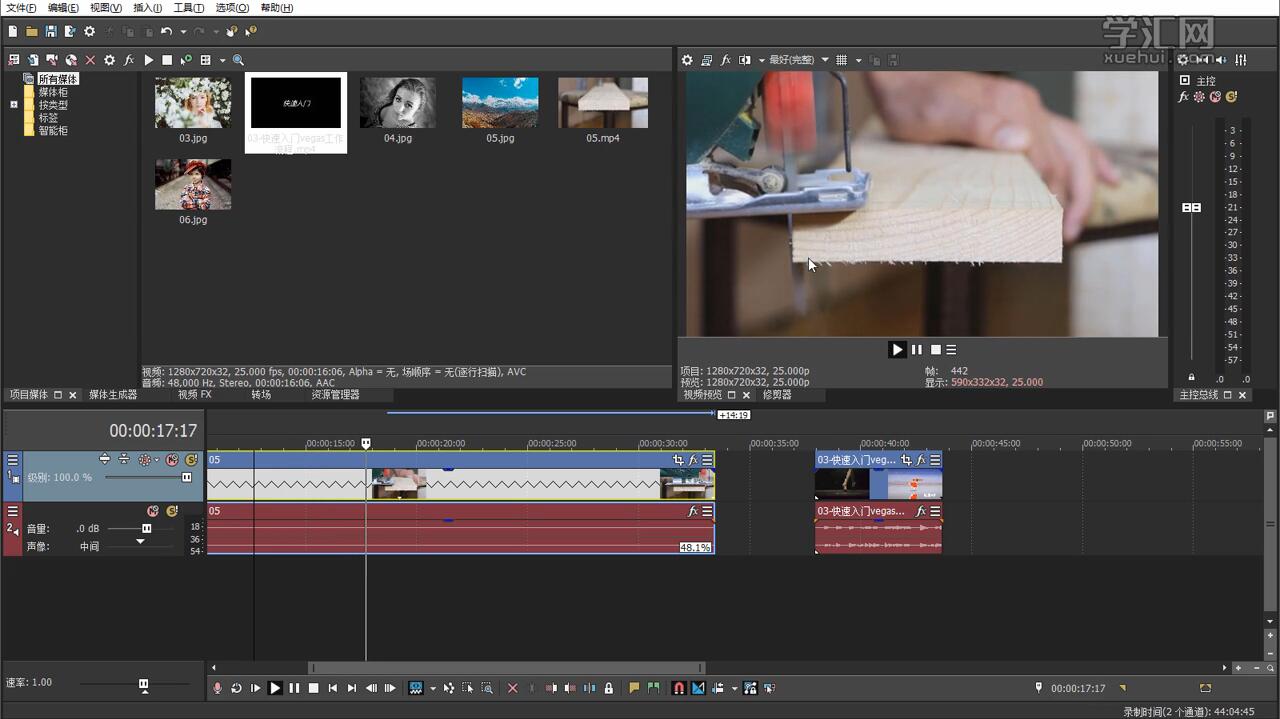The width and height of the screenshot is (1280, 719).
Task: Solo audio track 2
Action: pyautogui.click(x=172, y=511)
